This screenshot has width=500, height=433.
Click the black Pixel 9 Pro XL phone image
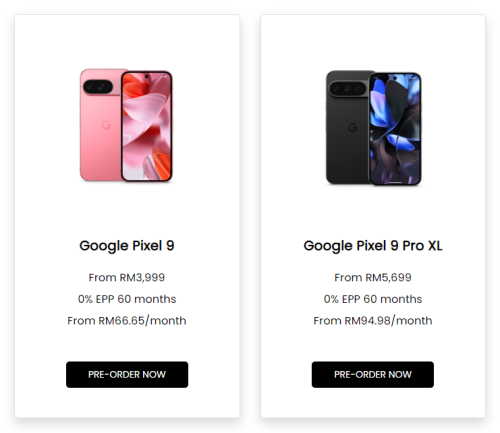[x=374, y=128]
